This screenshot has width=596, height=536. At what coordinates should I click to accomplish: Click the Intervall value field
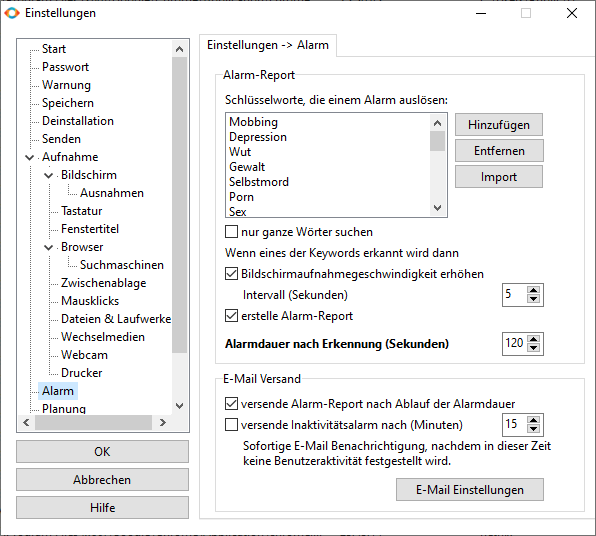tap(515, 295)
